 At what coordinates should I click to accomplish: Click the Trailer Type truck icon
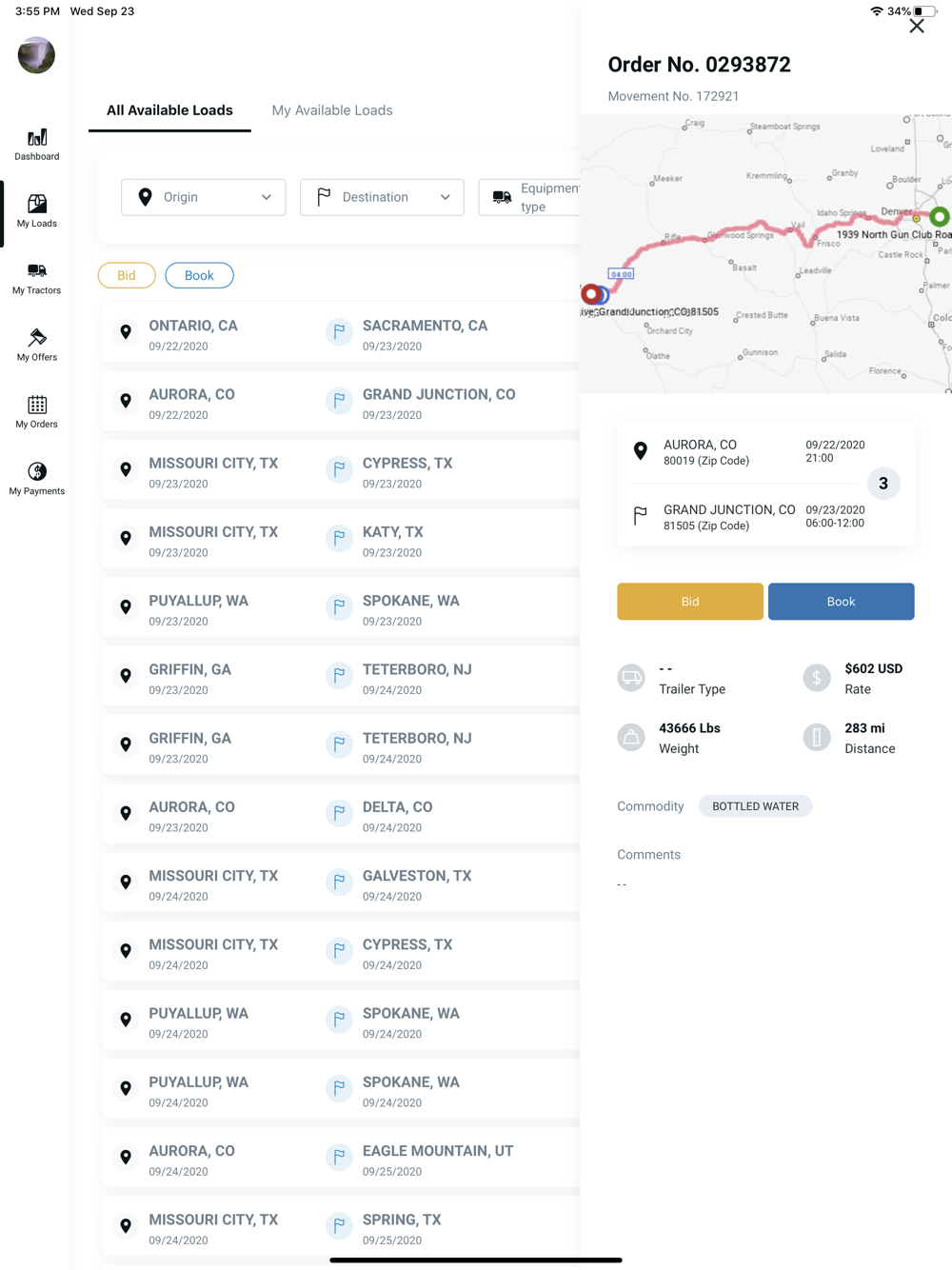pos(631,678)
